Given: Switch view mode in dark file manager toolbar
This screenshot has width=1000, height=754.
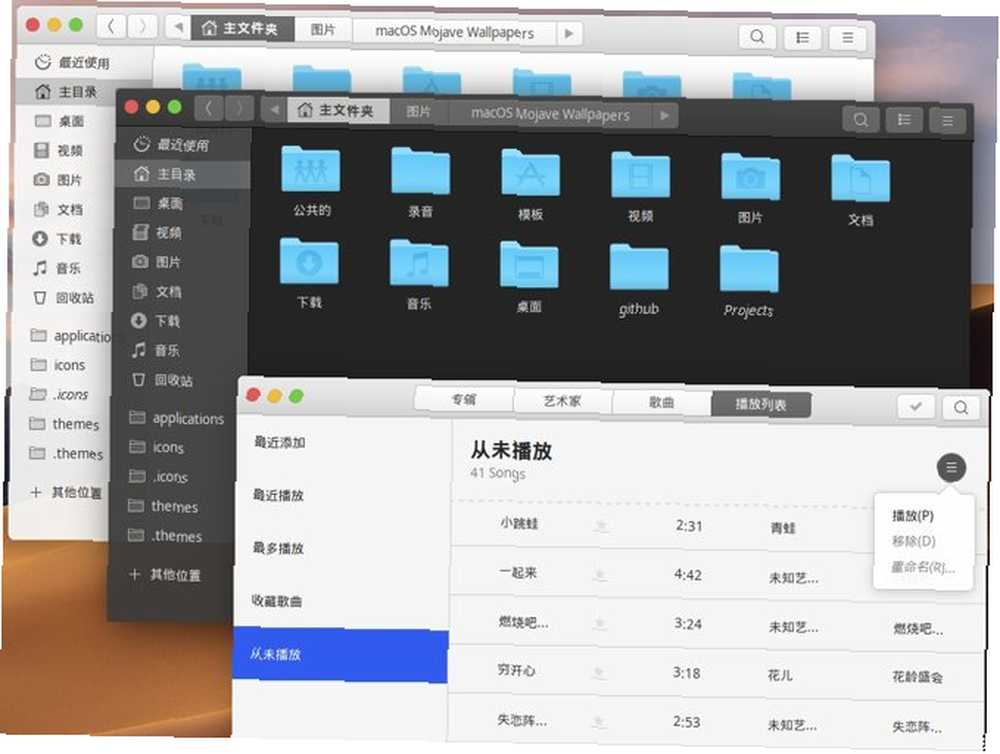Looking at the screenshot, I should pyautogui.click(x=904, y=120).
